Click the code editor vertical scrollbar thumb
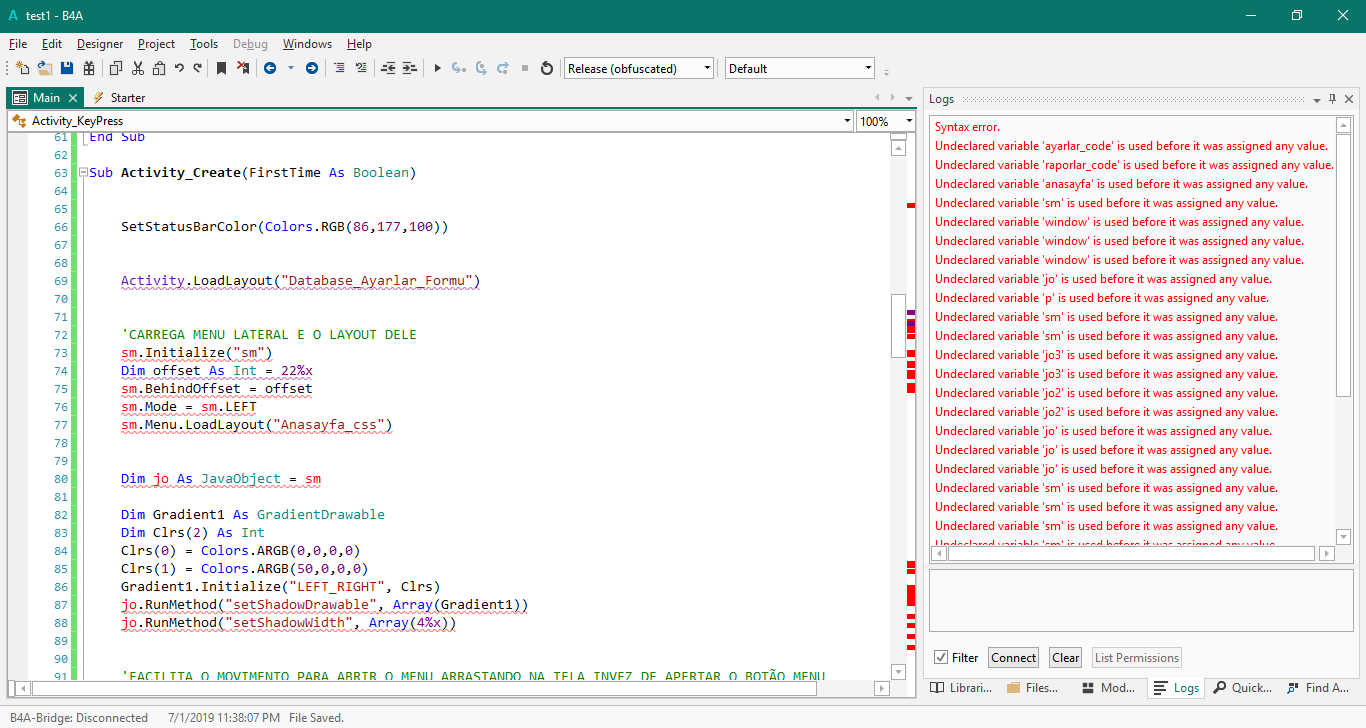Viewport: 1366px width, 728px height. coord(897,325)
